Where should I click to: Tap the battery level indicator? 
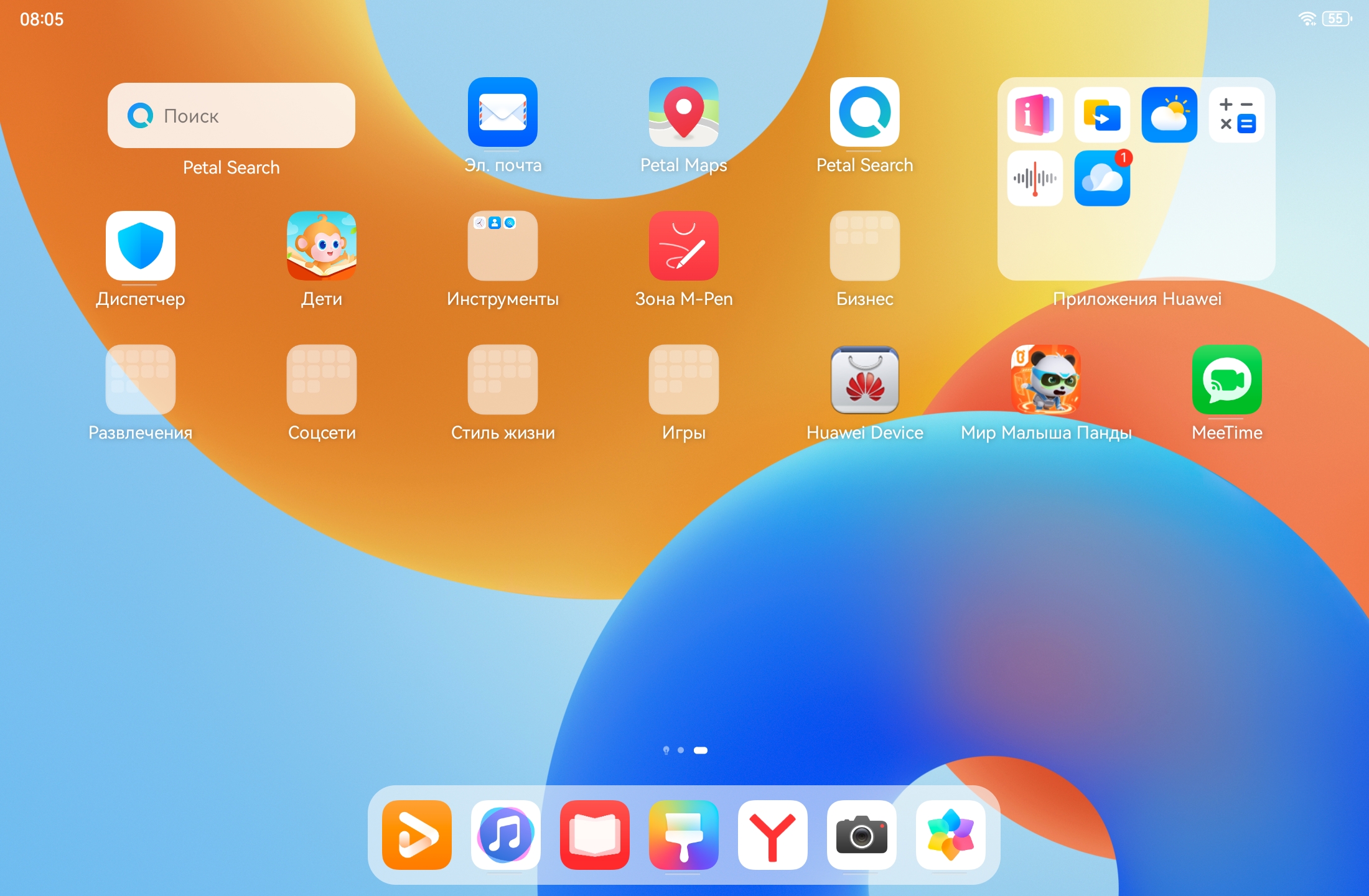pyautogui.click(x=1337, y=19)
